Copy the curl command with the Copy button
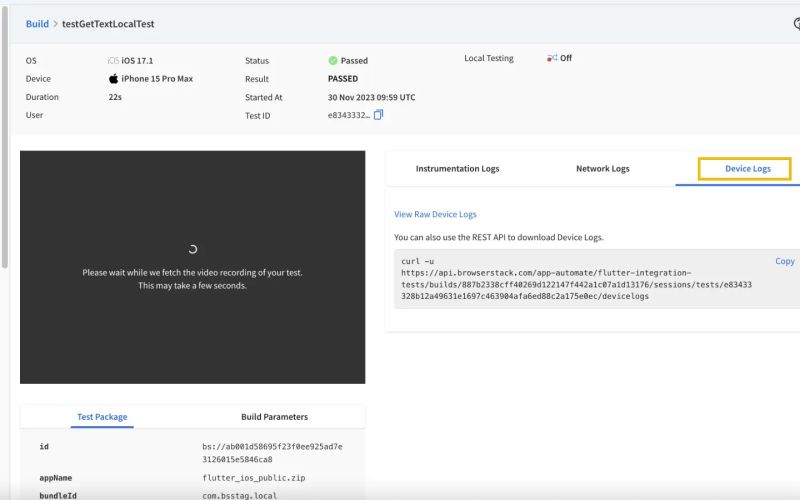800x500 pixels. pyautogui.click(x=784, y=261)
